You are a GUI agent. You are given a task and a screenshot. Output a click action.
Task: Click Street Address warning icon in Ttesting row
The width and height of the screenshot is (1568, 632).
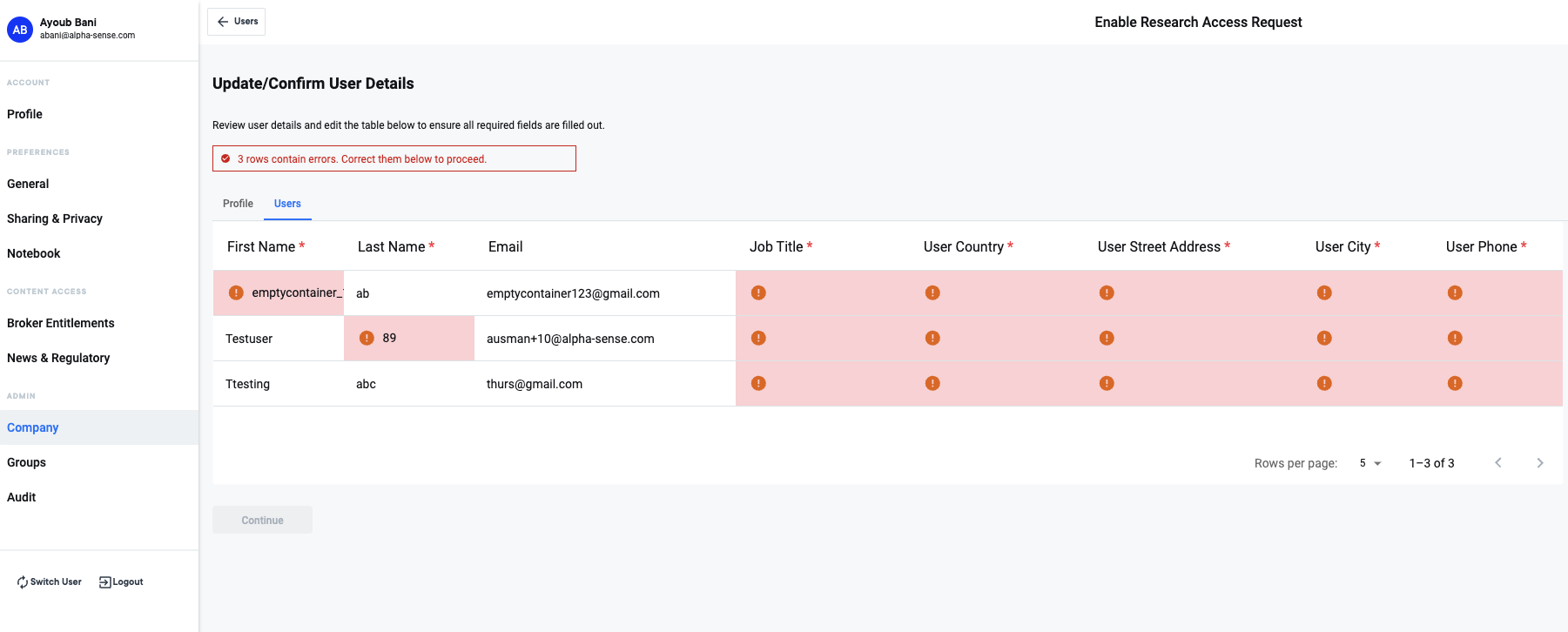tap(1107, 383)
